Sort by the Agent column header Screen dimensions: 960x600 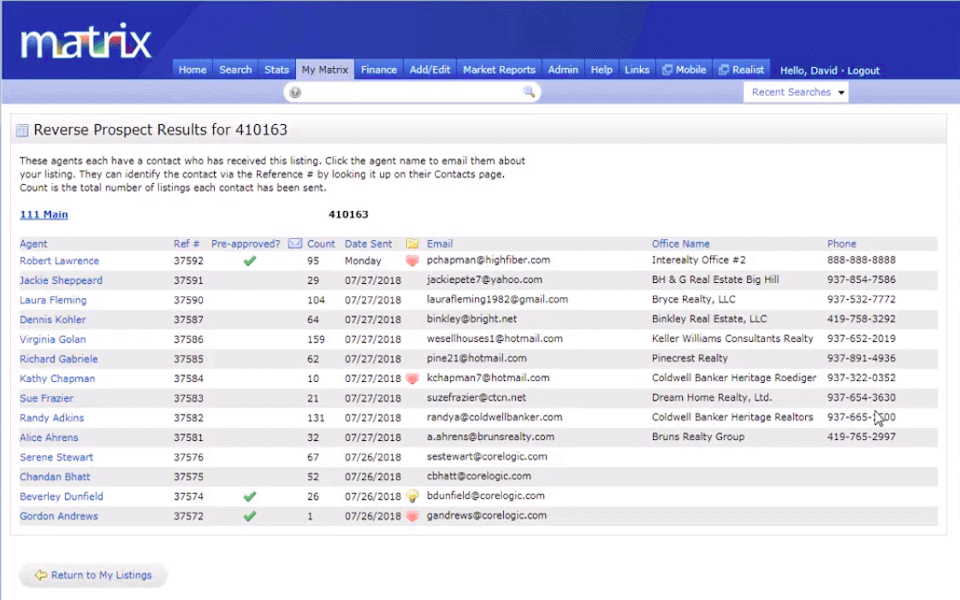click(x=33, y=244)
